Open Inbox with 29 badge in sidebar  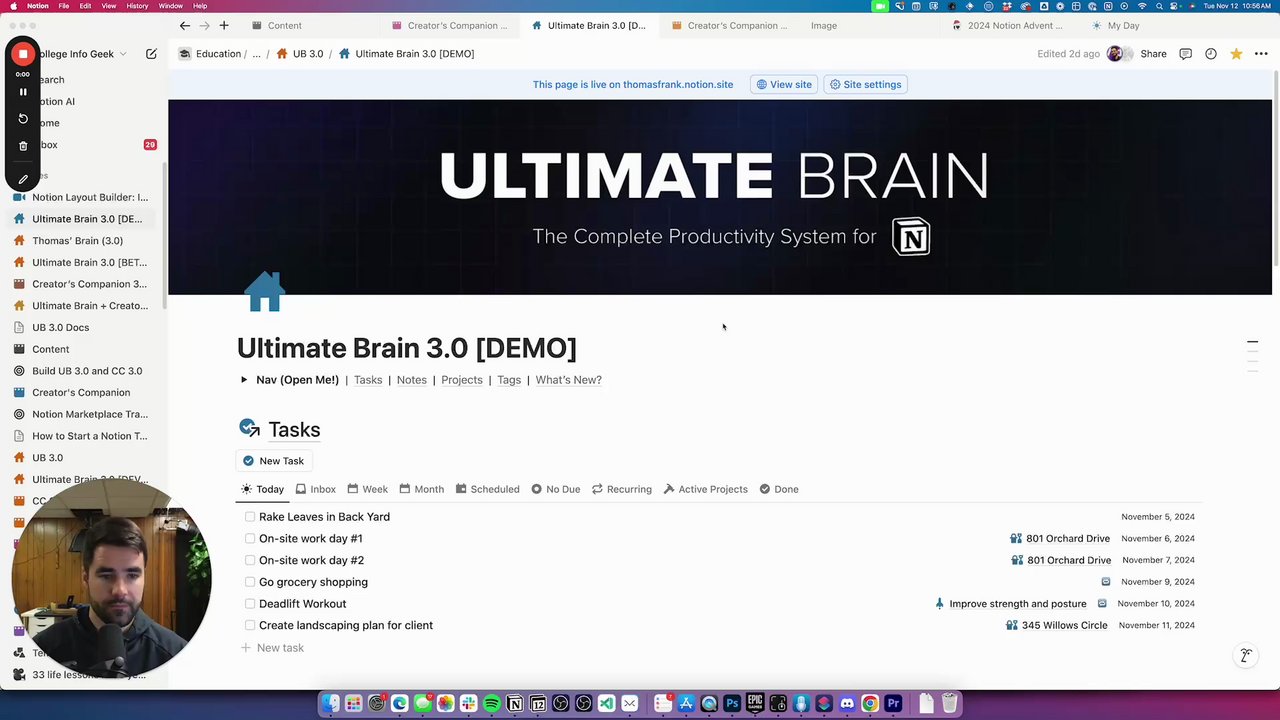click(x=84, y=145)
